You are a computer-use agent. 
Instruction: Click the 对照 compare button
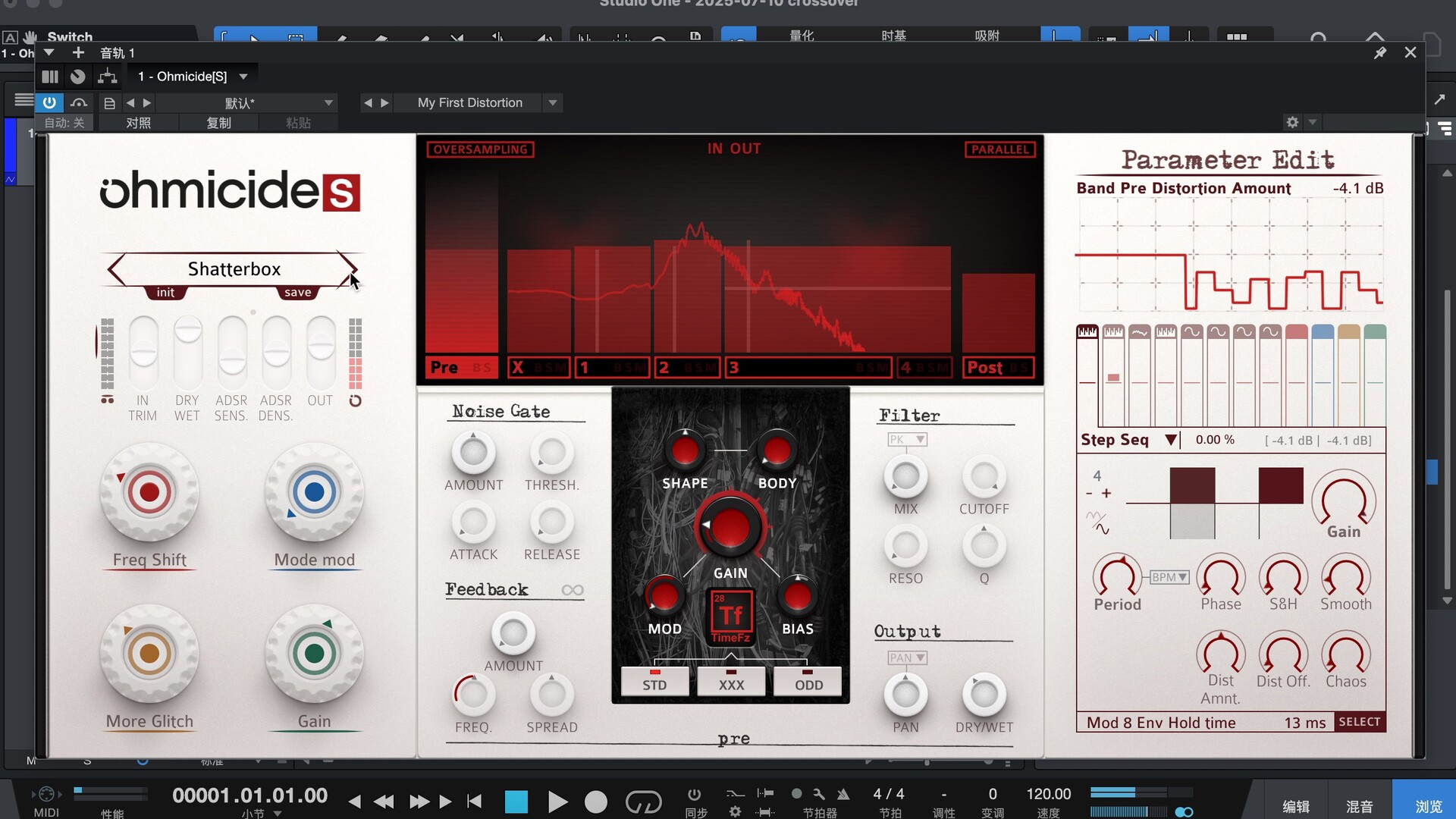click(138, 123)
